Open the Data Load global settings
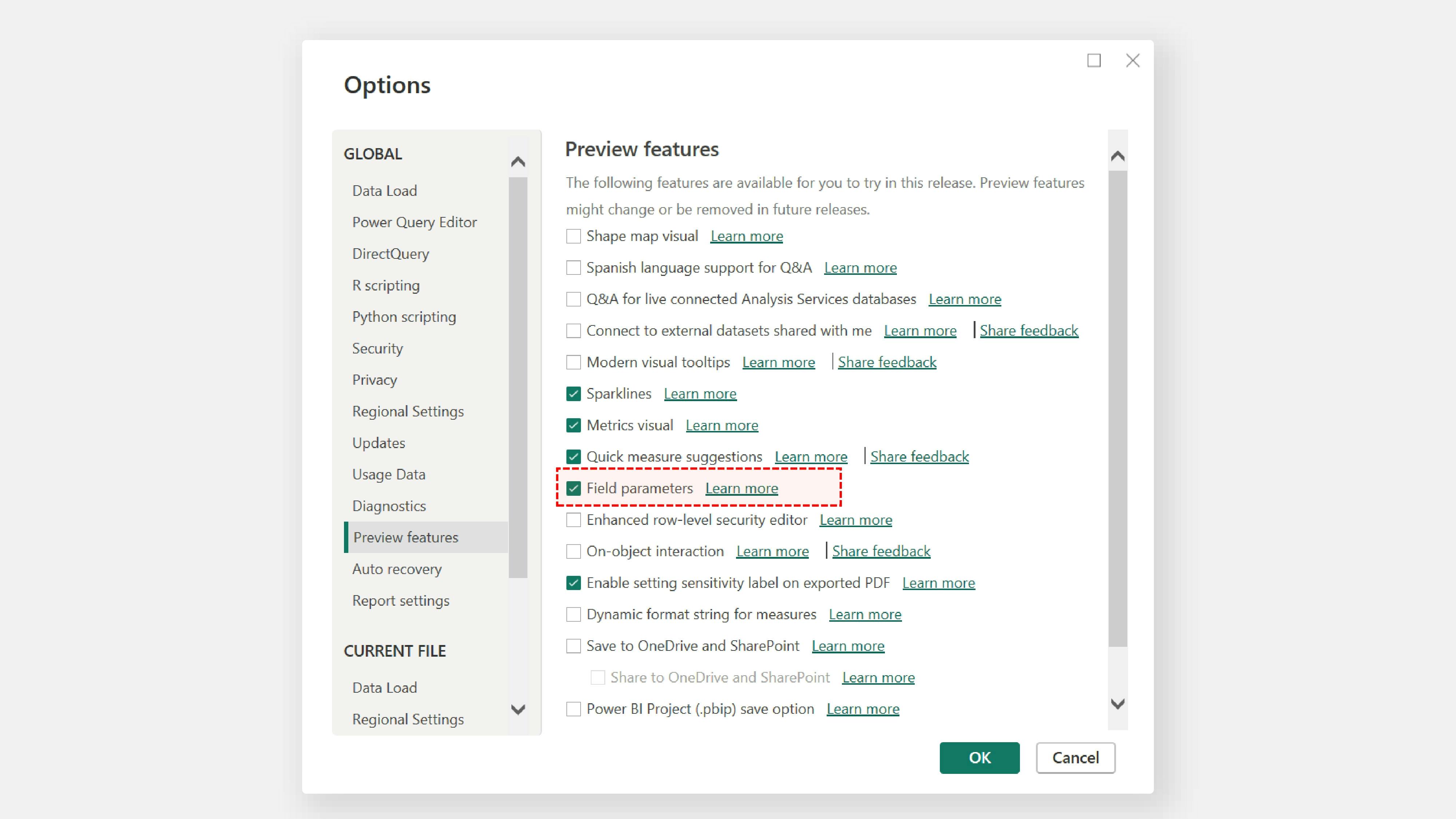Image resolution: width=1456 pixels, height=819 pixels. 384,191
